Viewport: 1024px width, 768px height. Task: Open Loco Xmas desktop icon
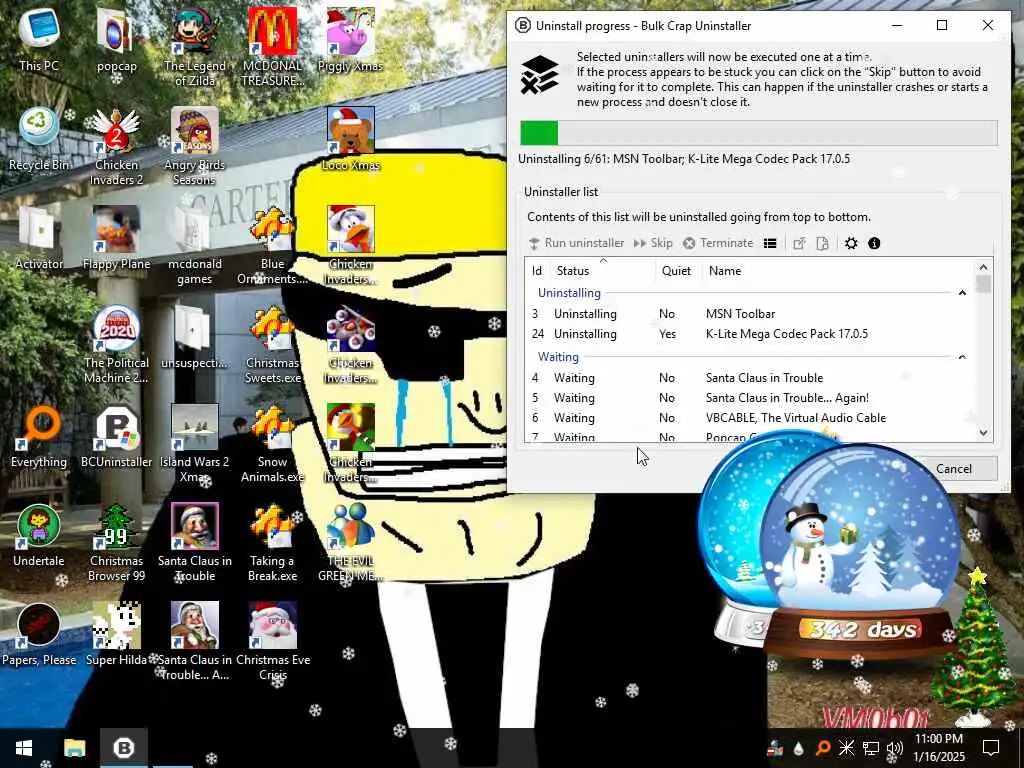[351, 140]
